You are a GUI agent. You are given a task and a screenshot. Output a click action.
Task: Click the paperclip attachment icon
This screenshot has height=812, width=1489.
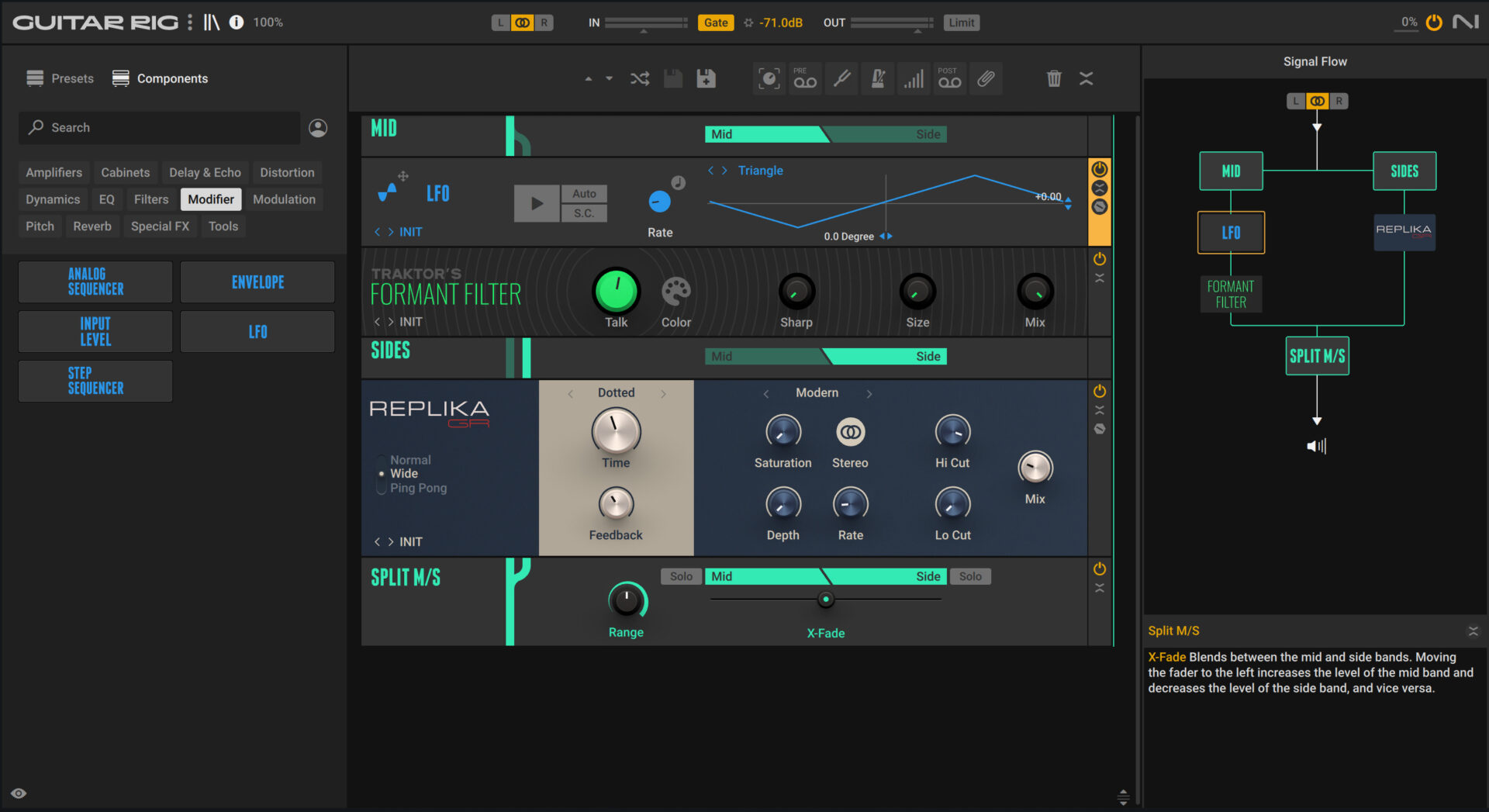point(986,78)
